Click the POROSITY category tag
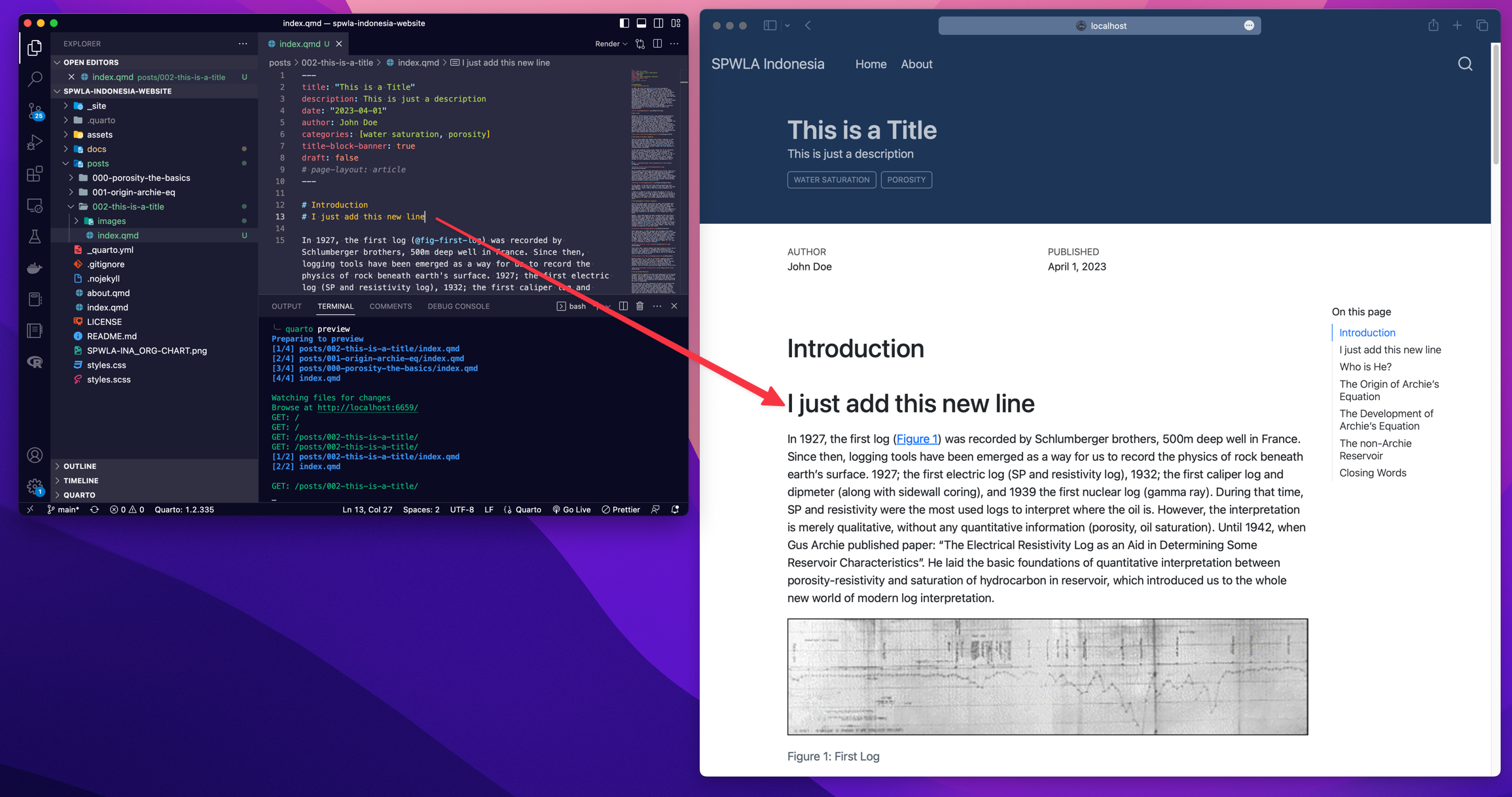Viewport: 1512px width, 797px height. 906,179
